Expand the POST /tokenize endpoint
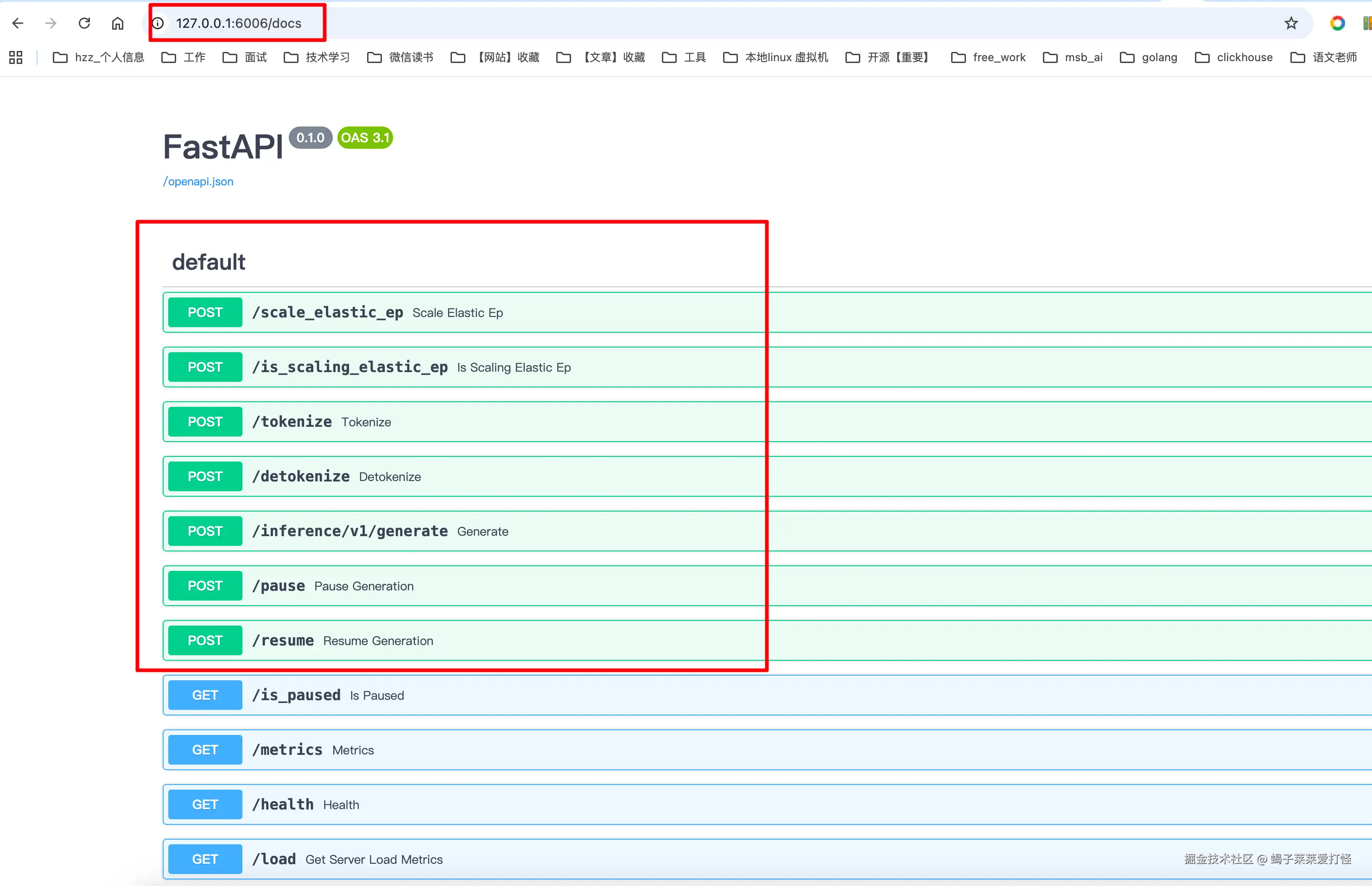 pyautogui.click(x=767, y=422)
